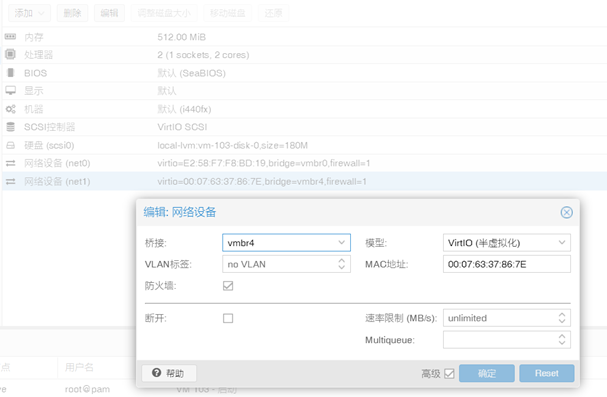The height and width of the screenshot is (397, 607).
Task: Click the empty Multiqueue field
Action: click(x=506, y=340)
